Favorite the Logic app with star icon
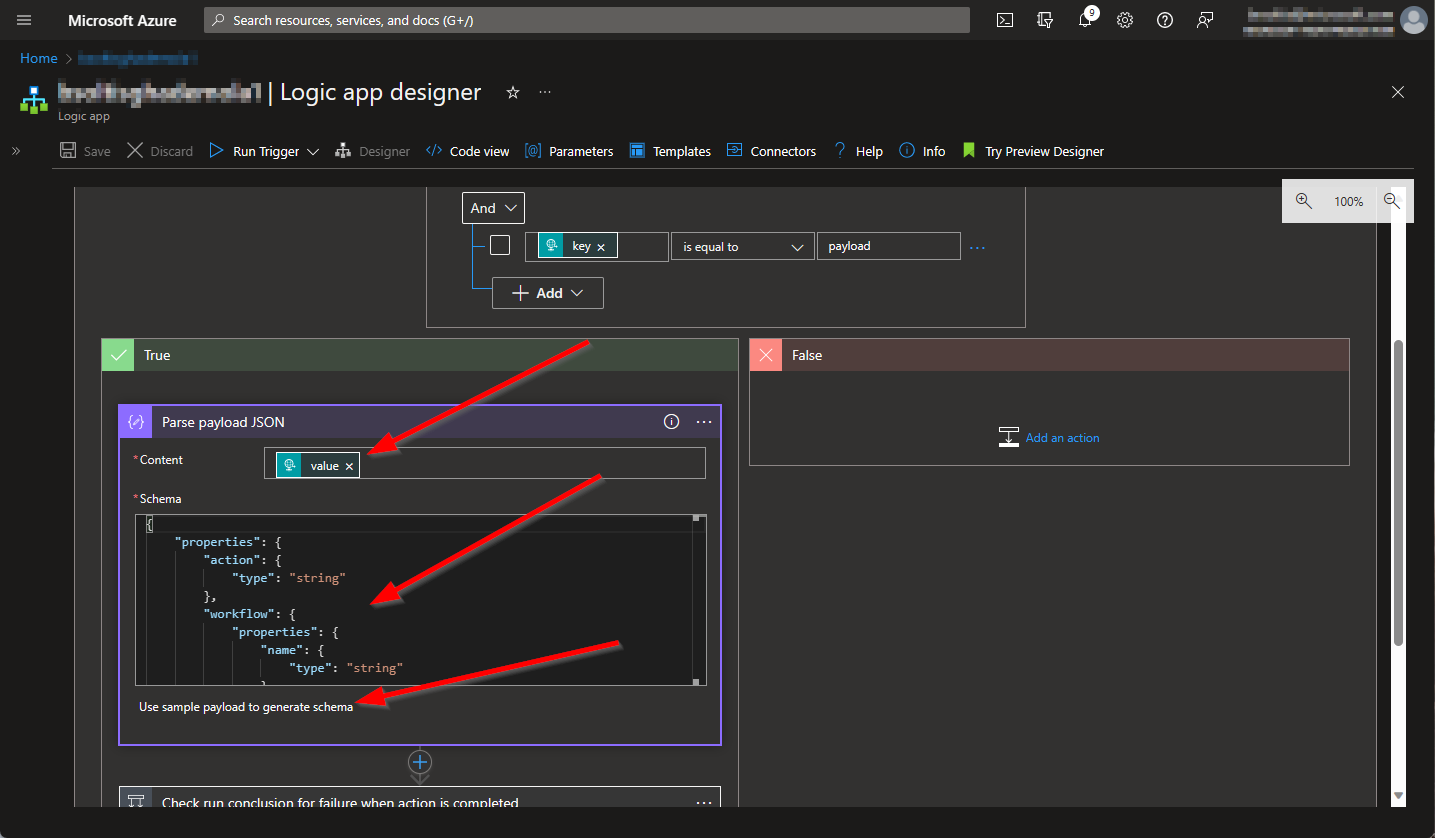1435x838 pixels. coord(513,92)
